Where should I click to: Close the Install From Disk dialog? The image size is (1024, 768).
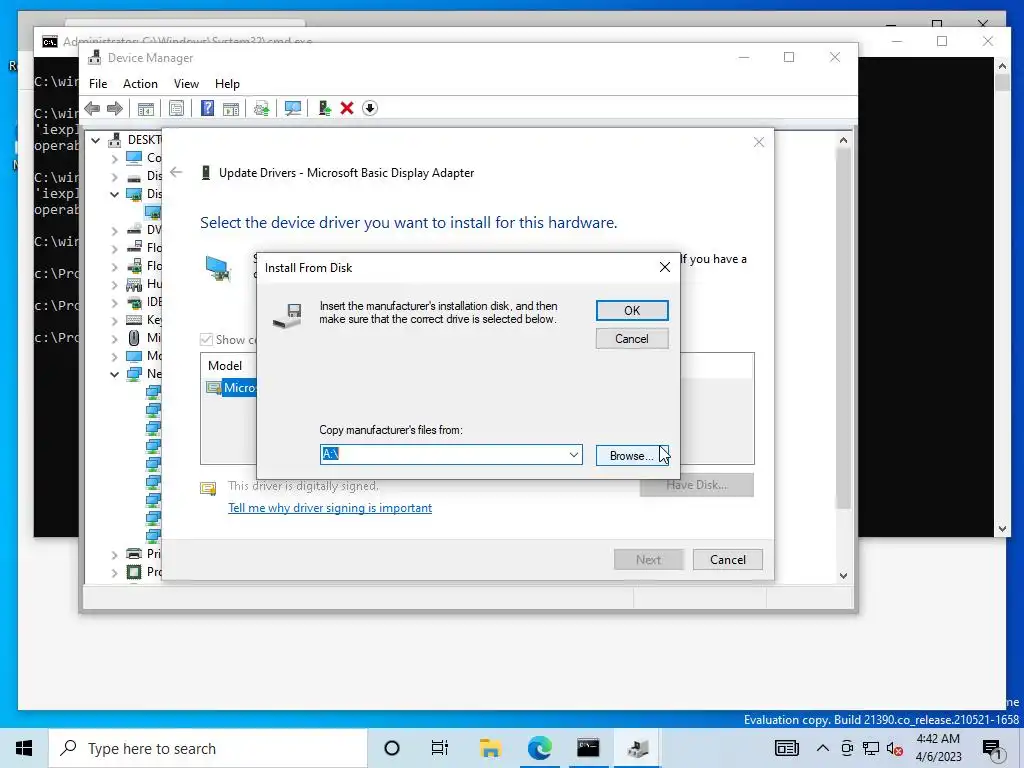[x=665, y=267]
